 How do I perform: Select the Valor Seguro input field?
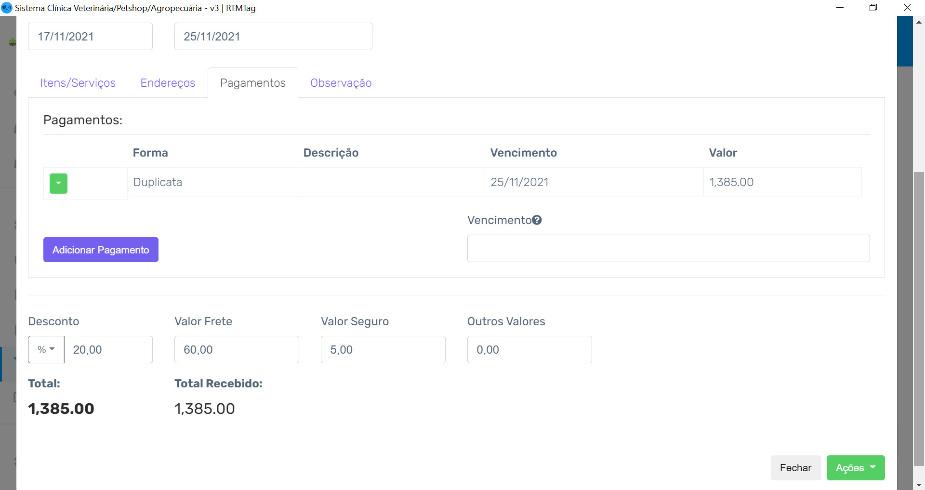click(382, 350)
